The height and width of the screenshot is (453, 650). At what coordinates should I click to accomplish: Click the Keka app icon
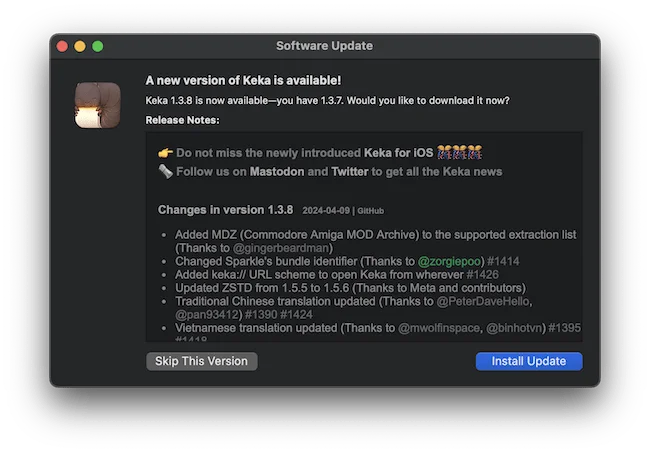click(99, 105)
